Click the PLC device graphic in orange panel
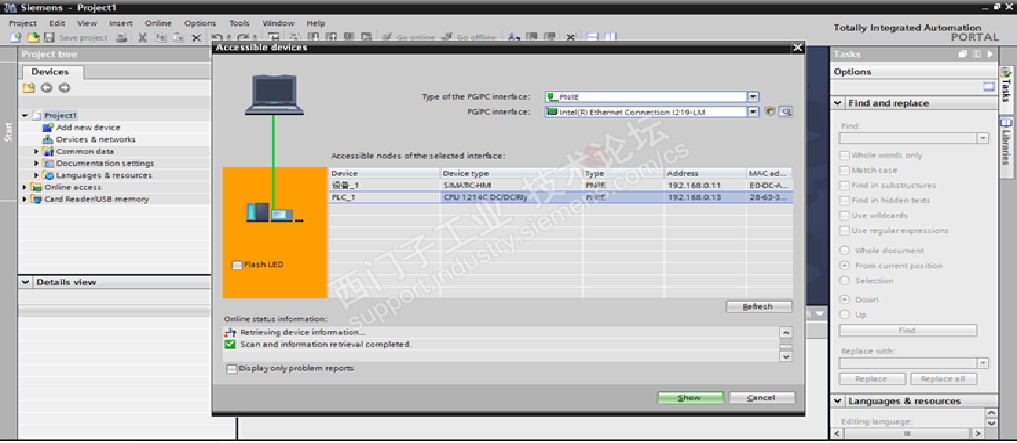This screenshot has width=1017, height=443. (257, 211)
